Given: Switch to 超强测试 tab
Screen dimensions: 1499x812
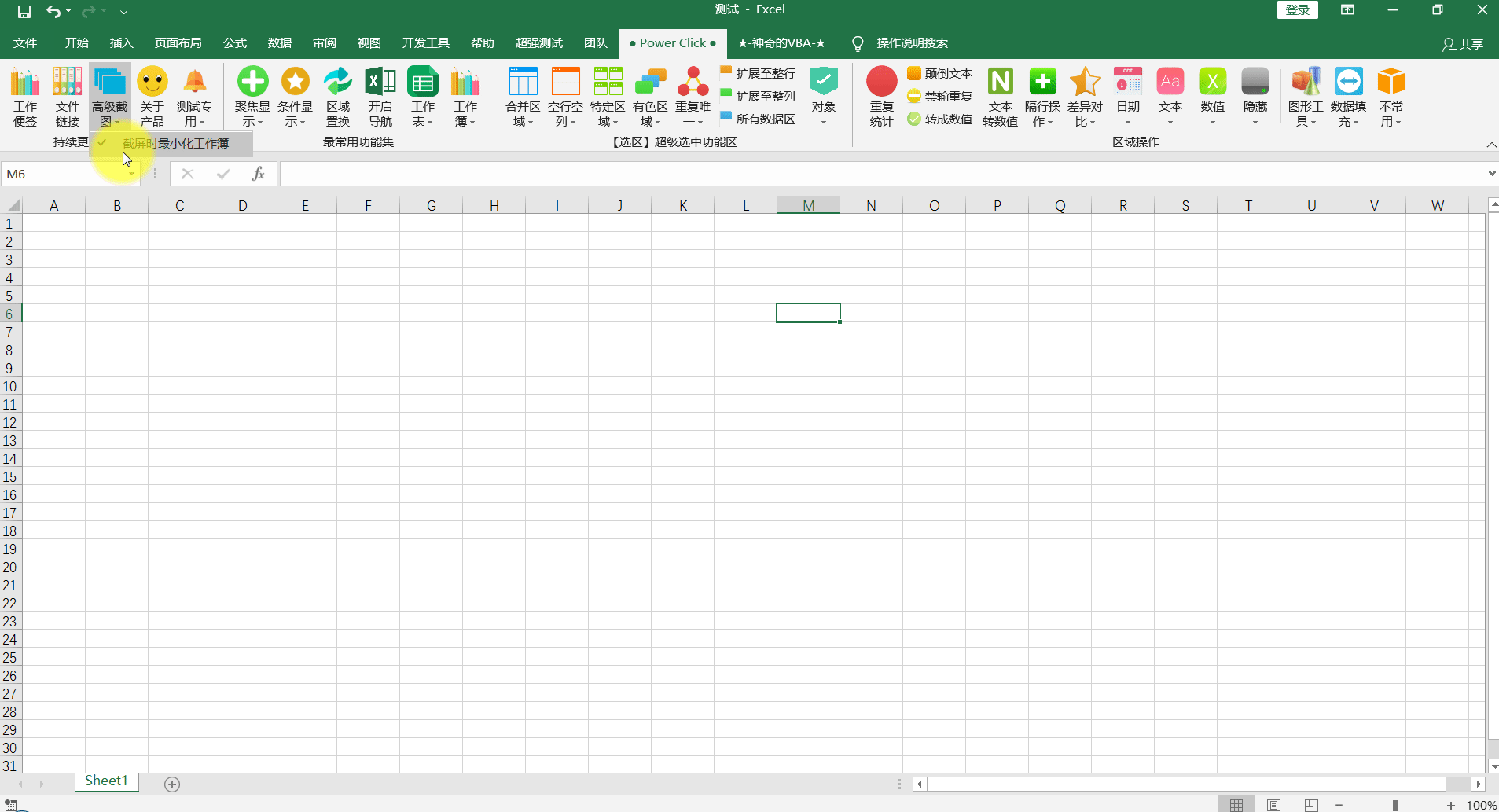Looking at the screenshot, I should 539,43.
